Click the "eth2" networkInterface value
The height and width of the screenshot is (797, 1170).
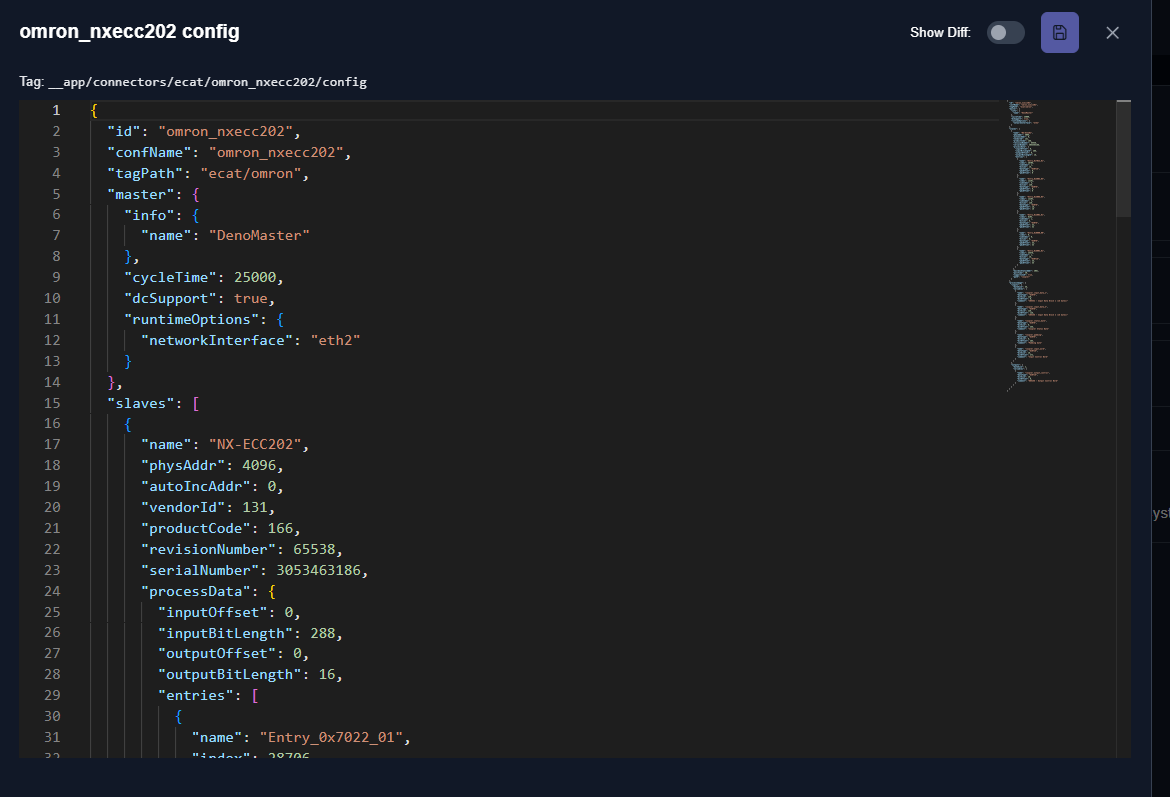[x=335, y=340]
